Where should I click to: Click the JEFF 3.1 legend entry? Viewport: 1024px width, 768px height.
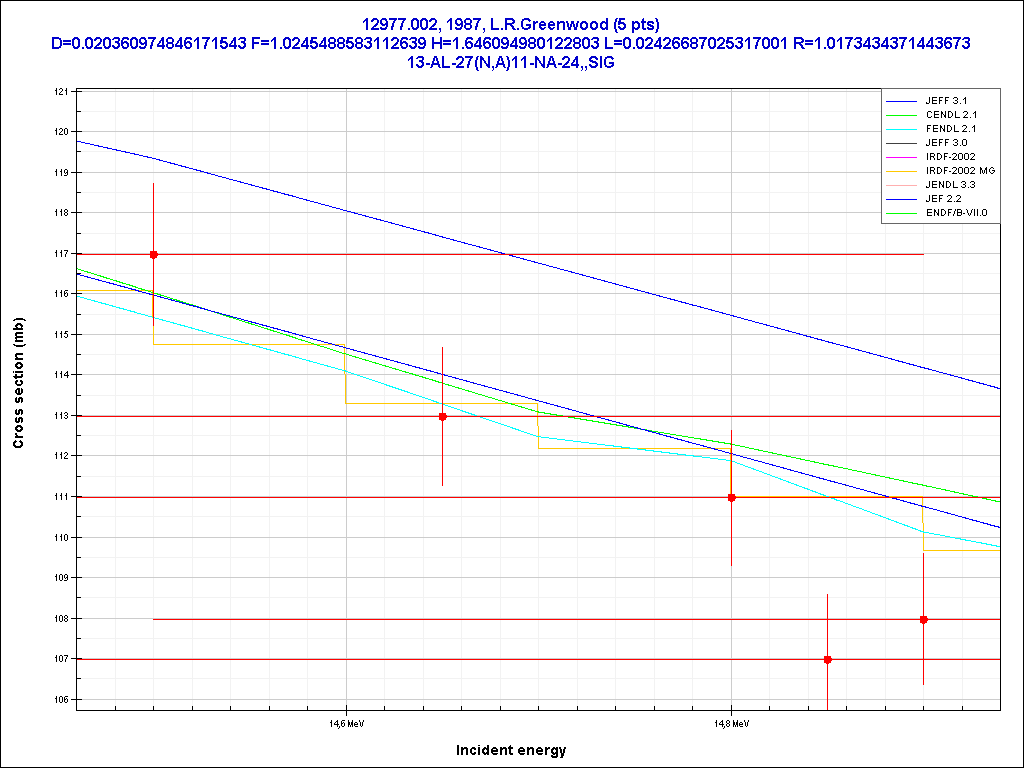(x=946, y=101)
